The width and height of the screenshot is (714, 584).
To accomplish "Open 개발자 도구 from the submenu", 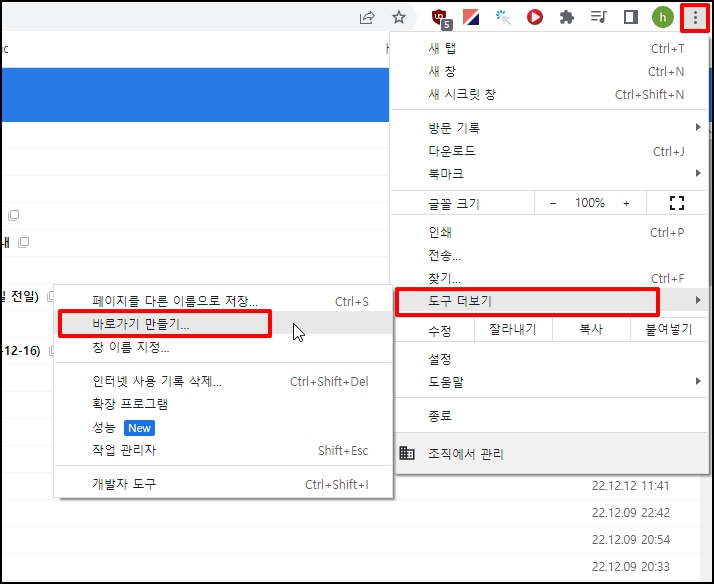I will click(x=223, y=484).
